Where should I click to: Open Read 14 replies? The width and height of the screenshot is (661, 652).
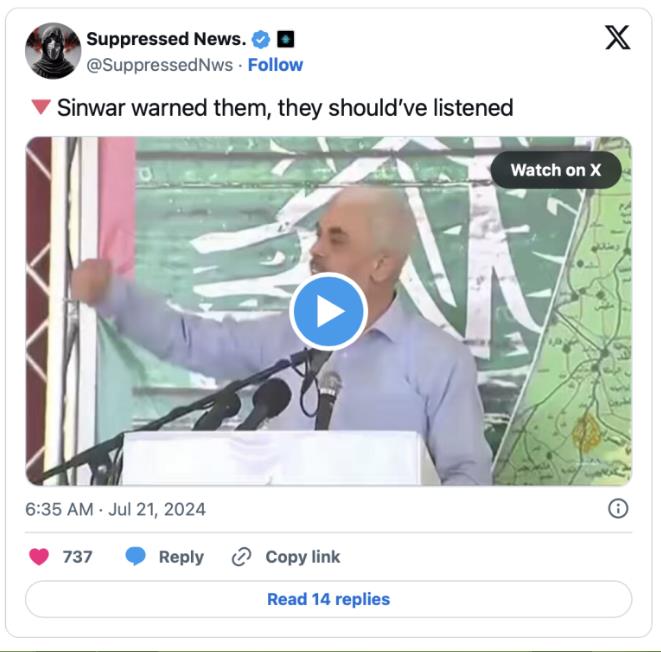(328, 599)
